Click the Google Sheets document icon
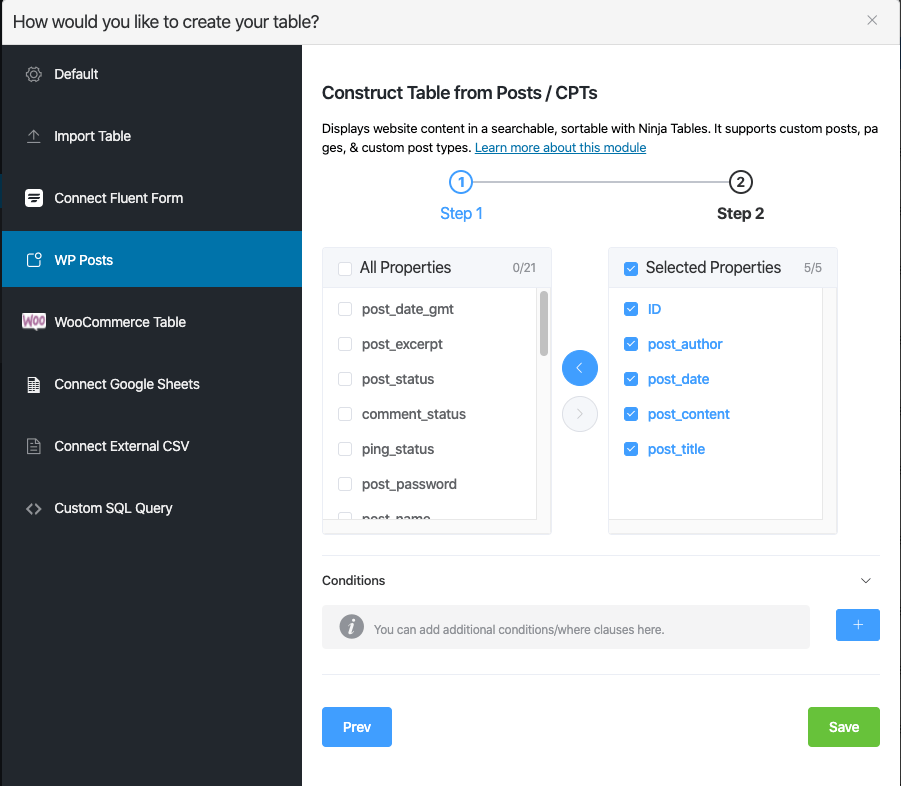Image resolution: width=901 pixels, height=786 pixels. click(x=34, y=384)
